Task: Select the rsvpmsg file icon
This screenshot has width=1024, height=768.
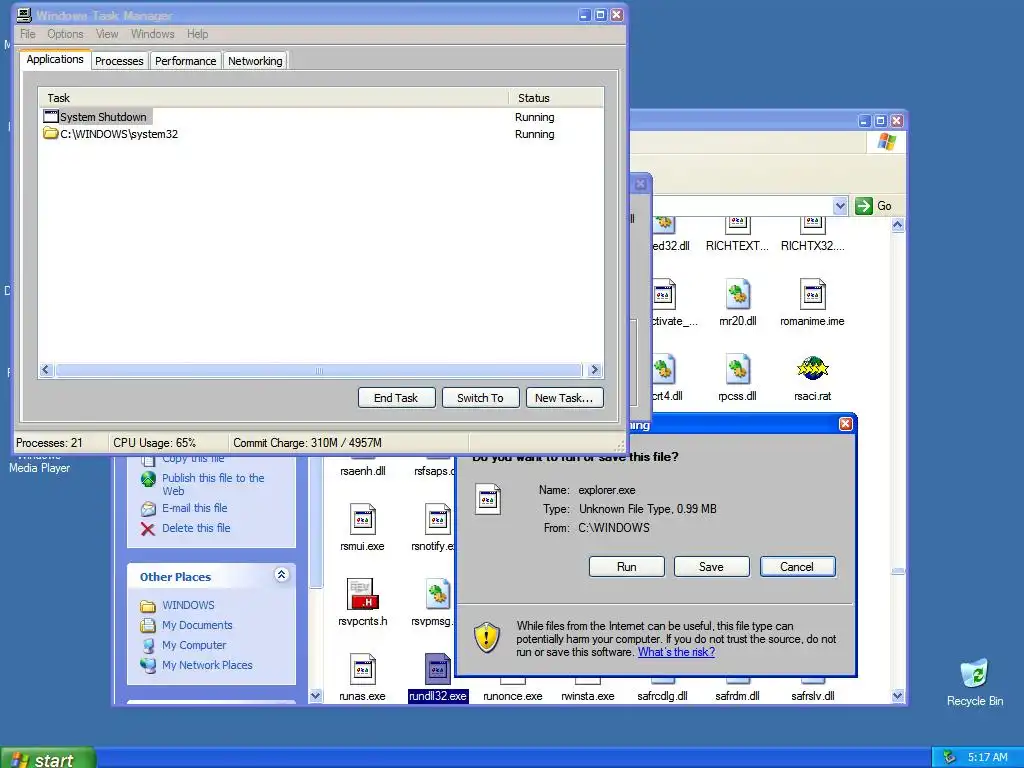Action: pyautogui.click(x=438, y=594)
